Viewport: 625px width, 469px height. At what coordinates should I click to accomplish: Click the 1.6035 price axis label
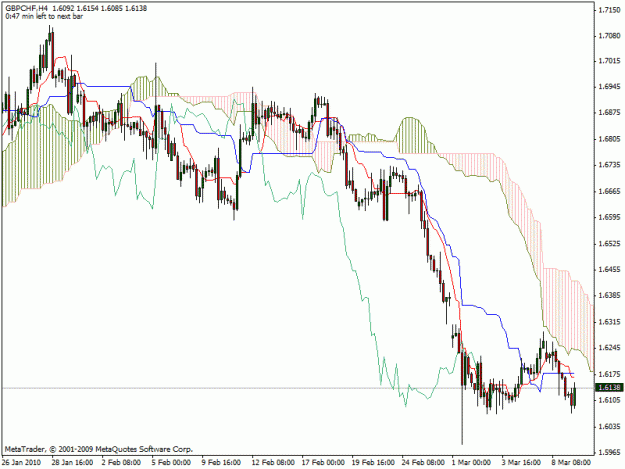tap(609, 426)
